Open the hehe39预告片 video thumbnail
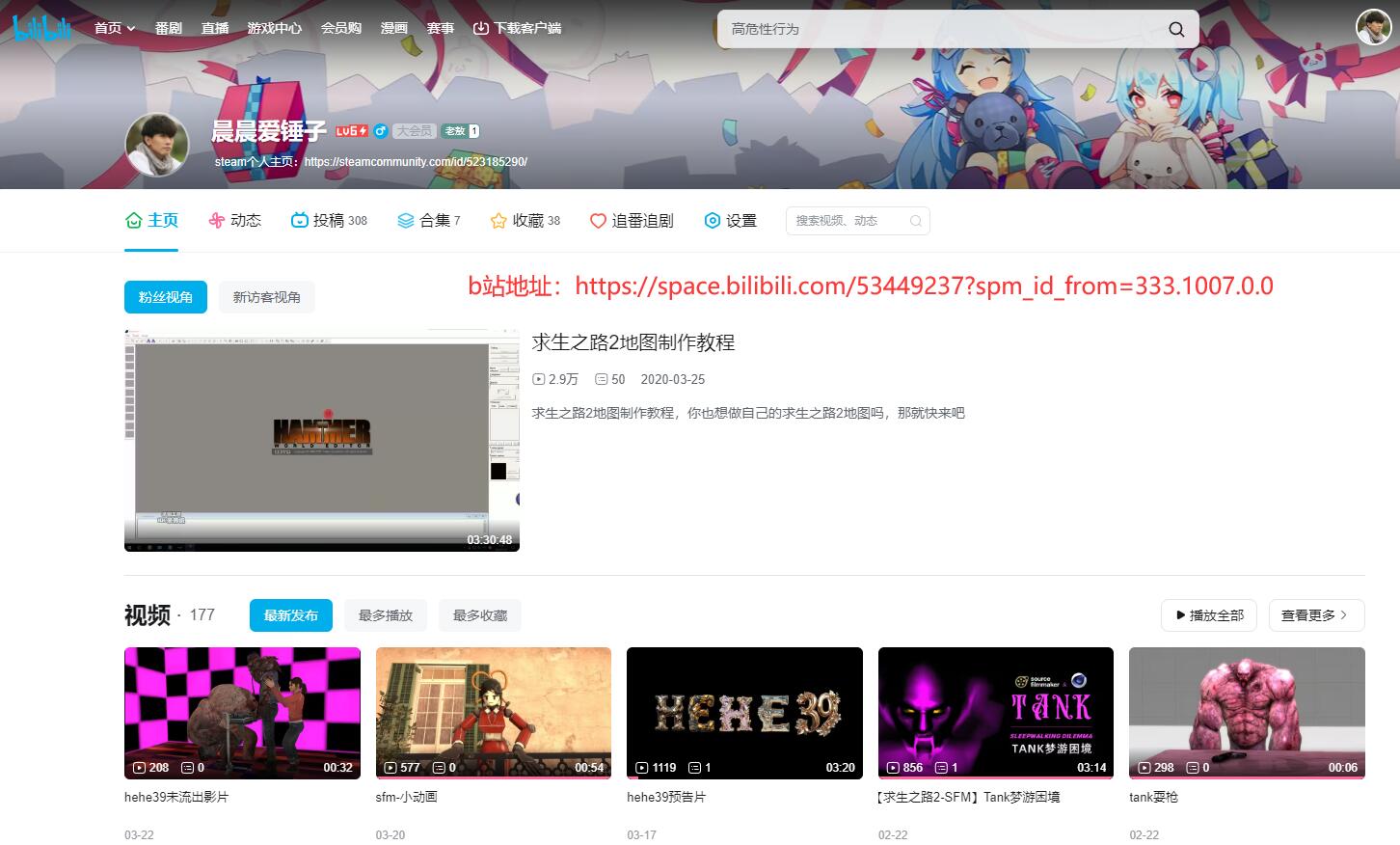Image resolution: width=1400 pixels, height=845 pixels. (744, 713)
